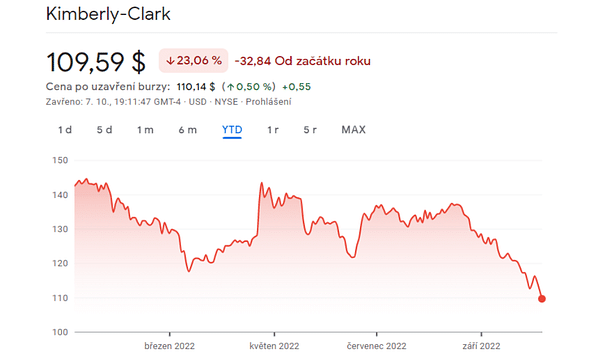
Task: Click the 110,14 $ after-hours price
Action: [196, 87]
